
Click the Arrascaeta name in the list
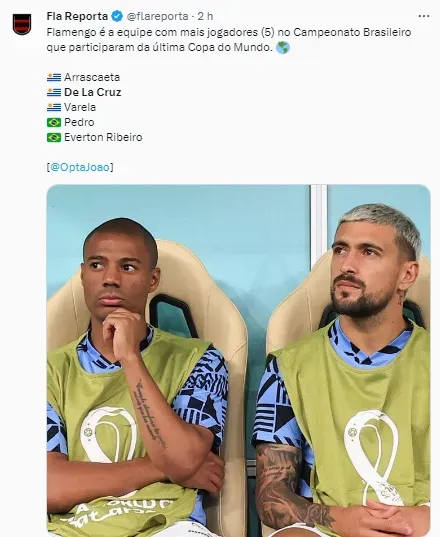92,77
